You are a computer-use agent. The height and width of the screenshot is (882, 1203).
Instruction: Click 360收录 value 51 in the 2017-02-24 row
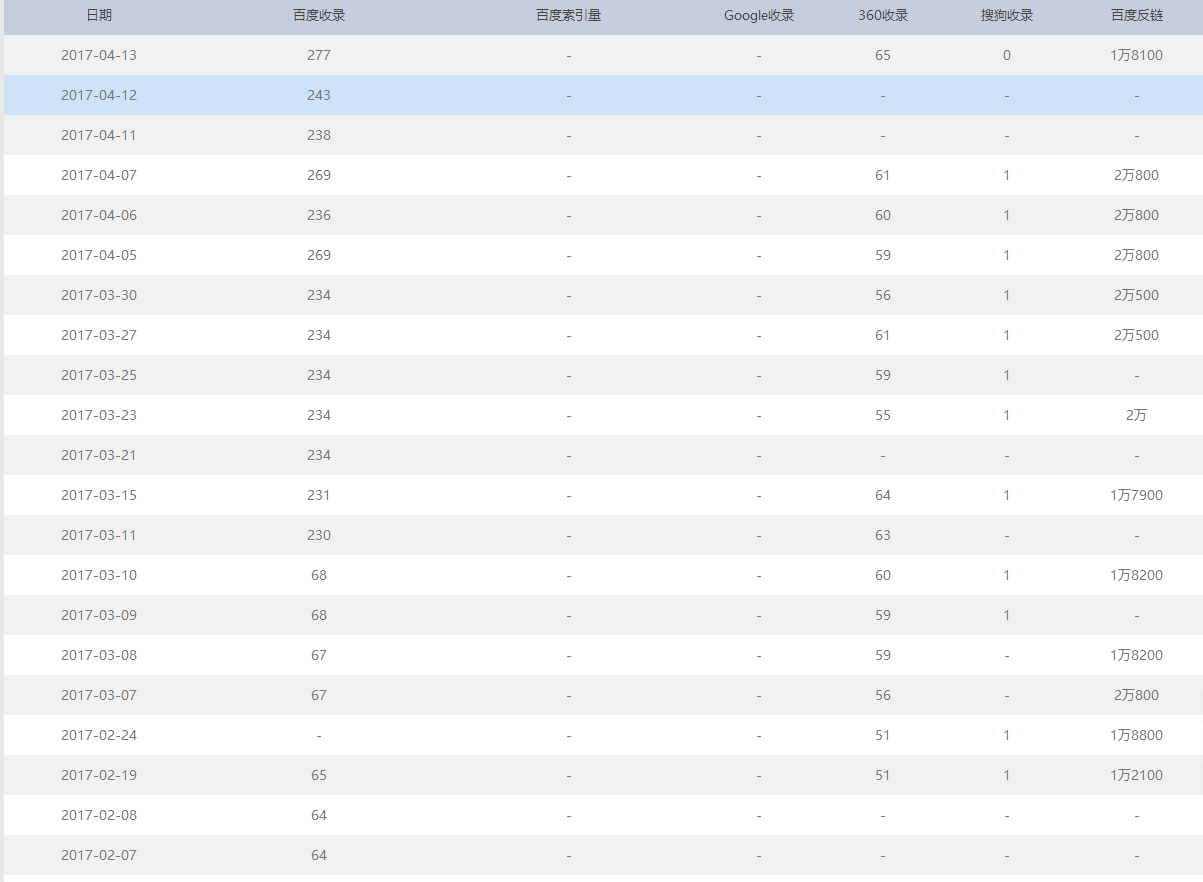coord(883,735)
